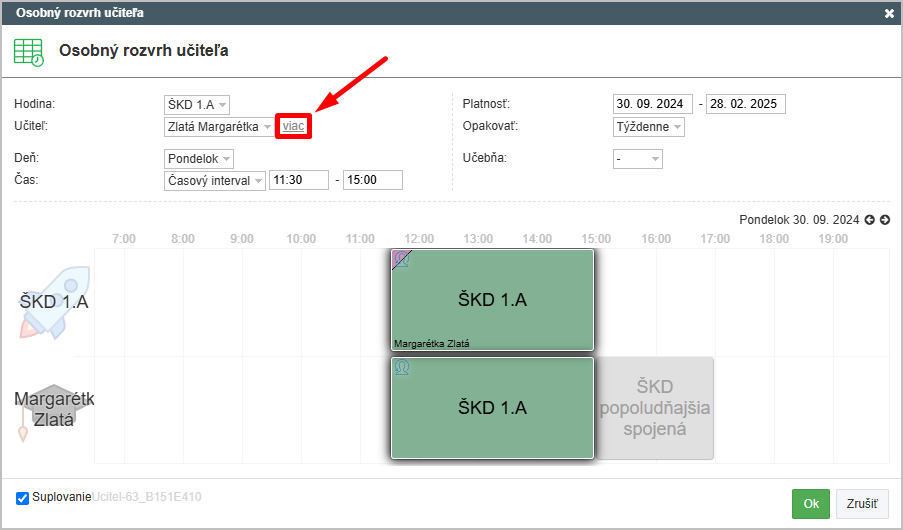The image size is (903, 530).
Task: Open the Hodina dropdown ŠKD 1.A
Action: pyautogui.click(x=197, y=105)
